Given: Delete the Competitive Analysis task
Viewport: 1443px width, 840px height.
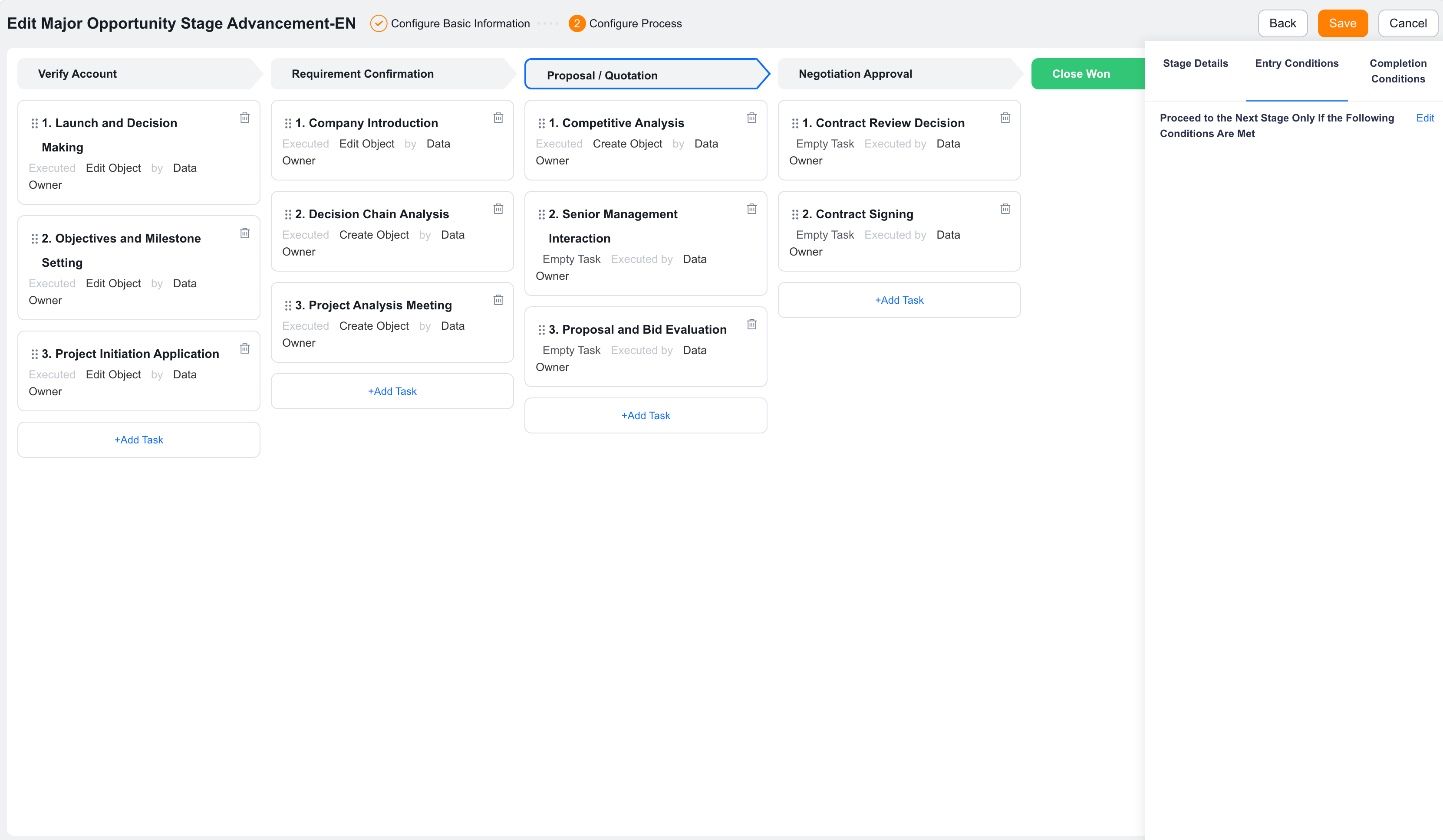Looking at the screenshot, I should tap(752, 117).
